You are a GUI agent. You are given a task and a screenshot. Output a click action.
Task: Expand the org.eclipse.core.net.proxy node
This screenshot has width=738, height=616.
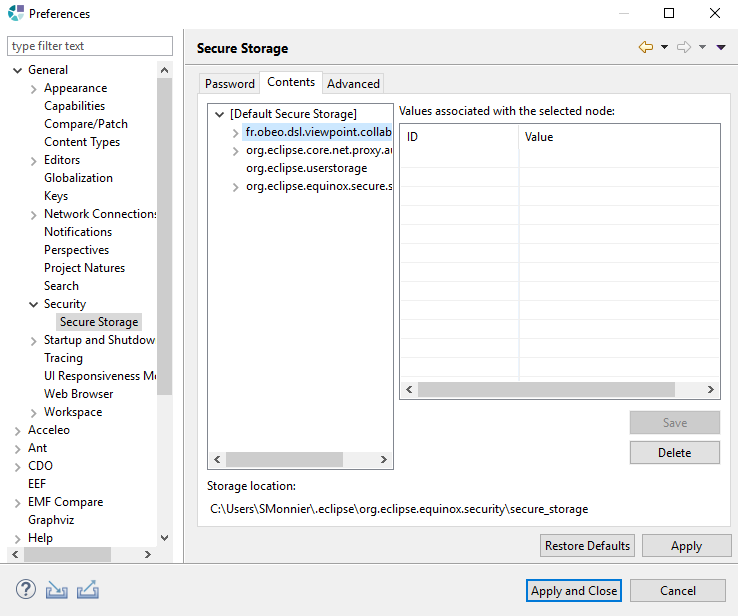tap(236, 151)
